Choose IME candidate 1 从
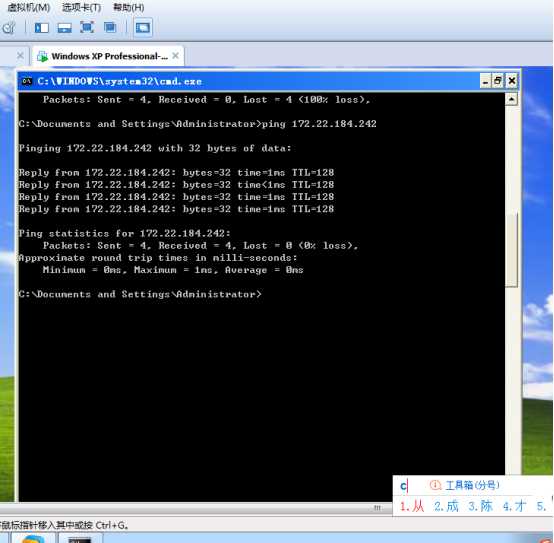Image resolution: width=554 pixels, height=543 pixels. click(x=412, y=506)
